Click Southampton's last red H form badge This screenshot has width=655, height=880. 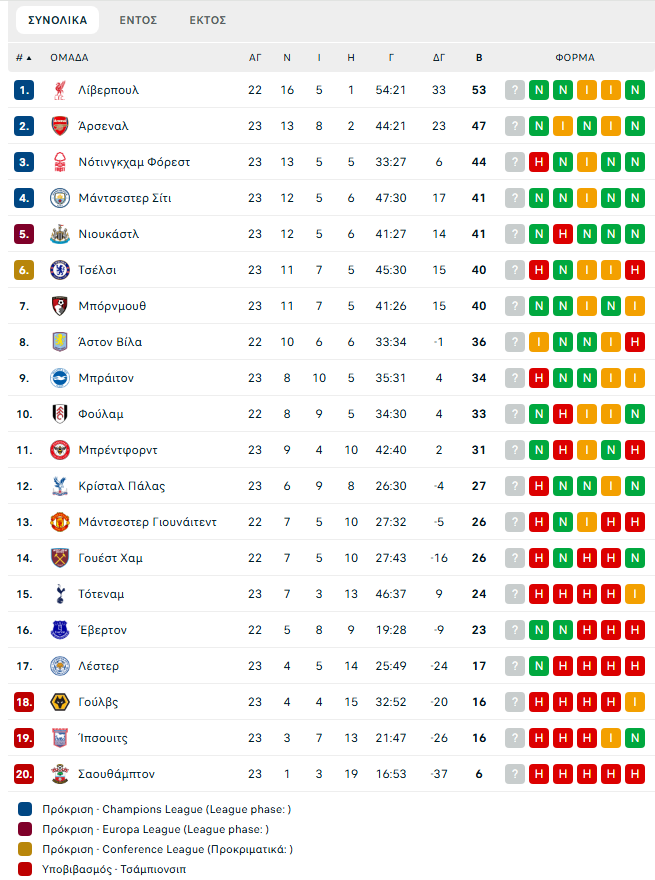pyautogui.click(x=635, y=774)
